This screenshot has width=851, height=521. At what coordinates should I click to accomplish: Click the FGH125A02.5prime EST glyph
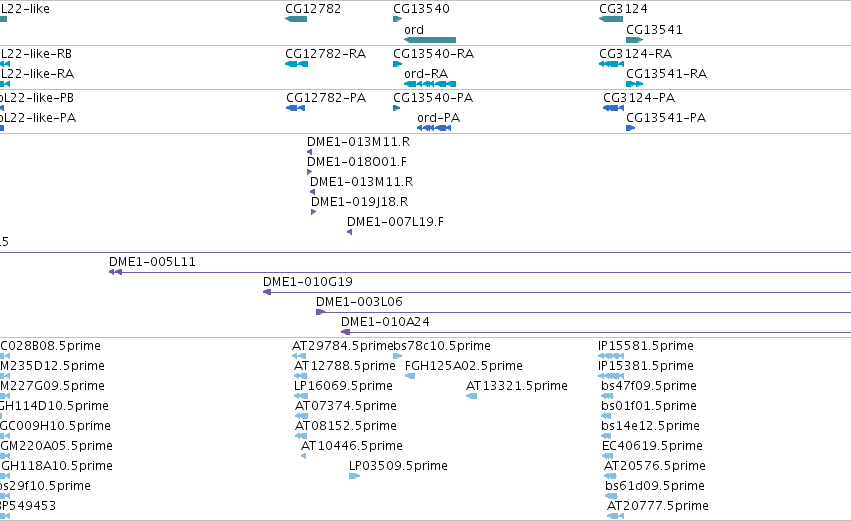click(x=410, y=376)
